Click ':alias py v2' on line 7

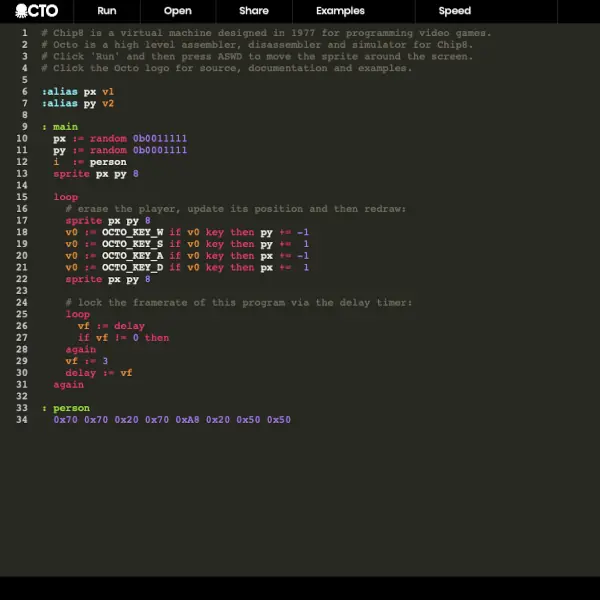(78, 103)
